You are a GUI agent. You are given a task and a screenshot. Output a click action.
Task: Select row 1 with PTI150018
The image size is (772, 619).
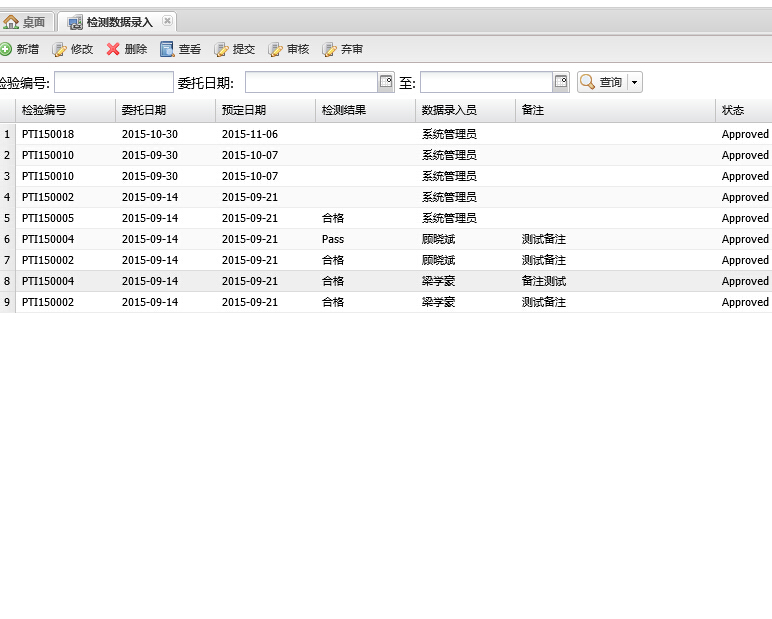[x=48, y=134]
